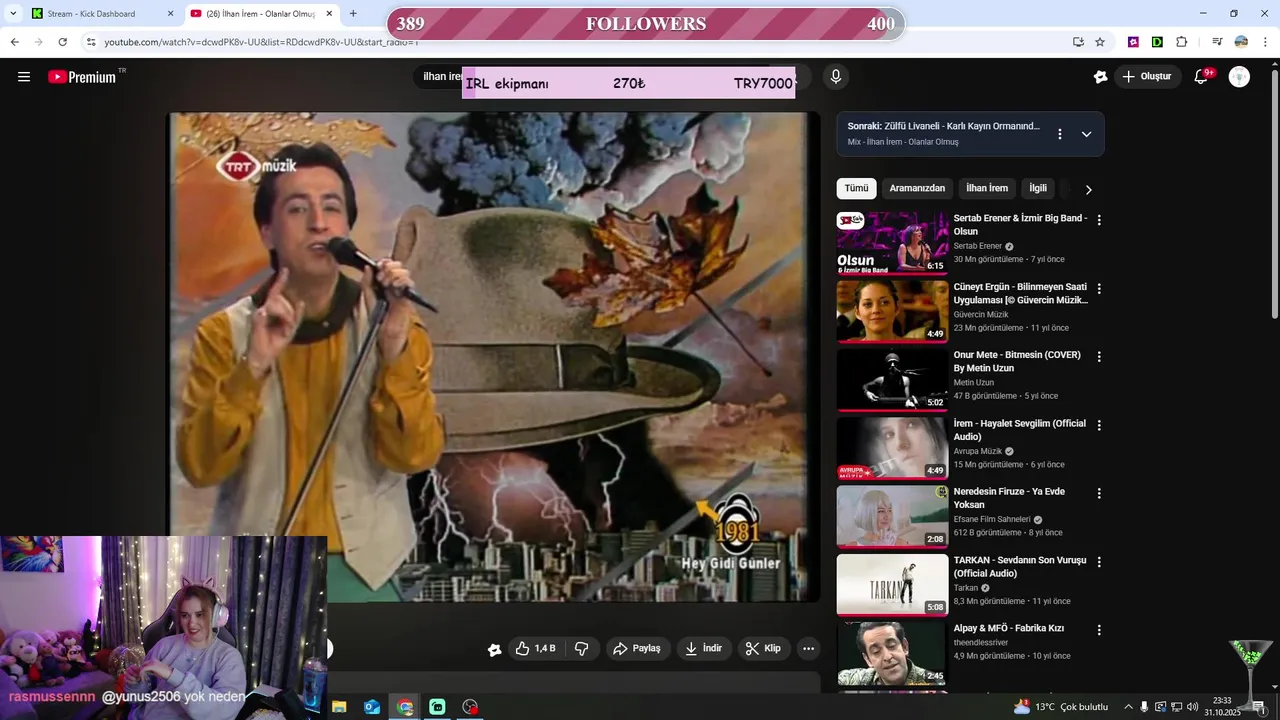Open Sertab Erener Olsun video thumbnail
1280x720 pixels.
[x=893, y=242]
